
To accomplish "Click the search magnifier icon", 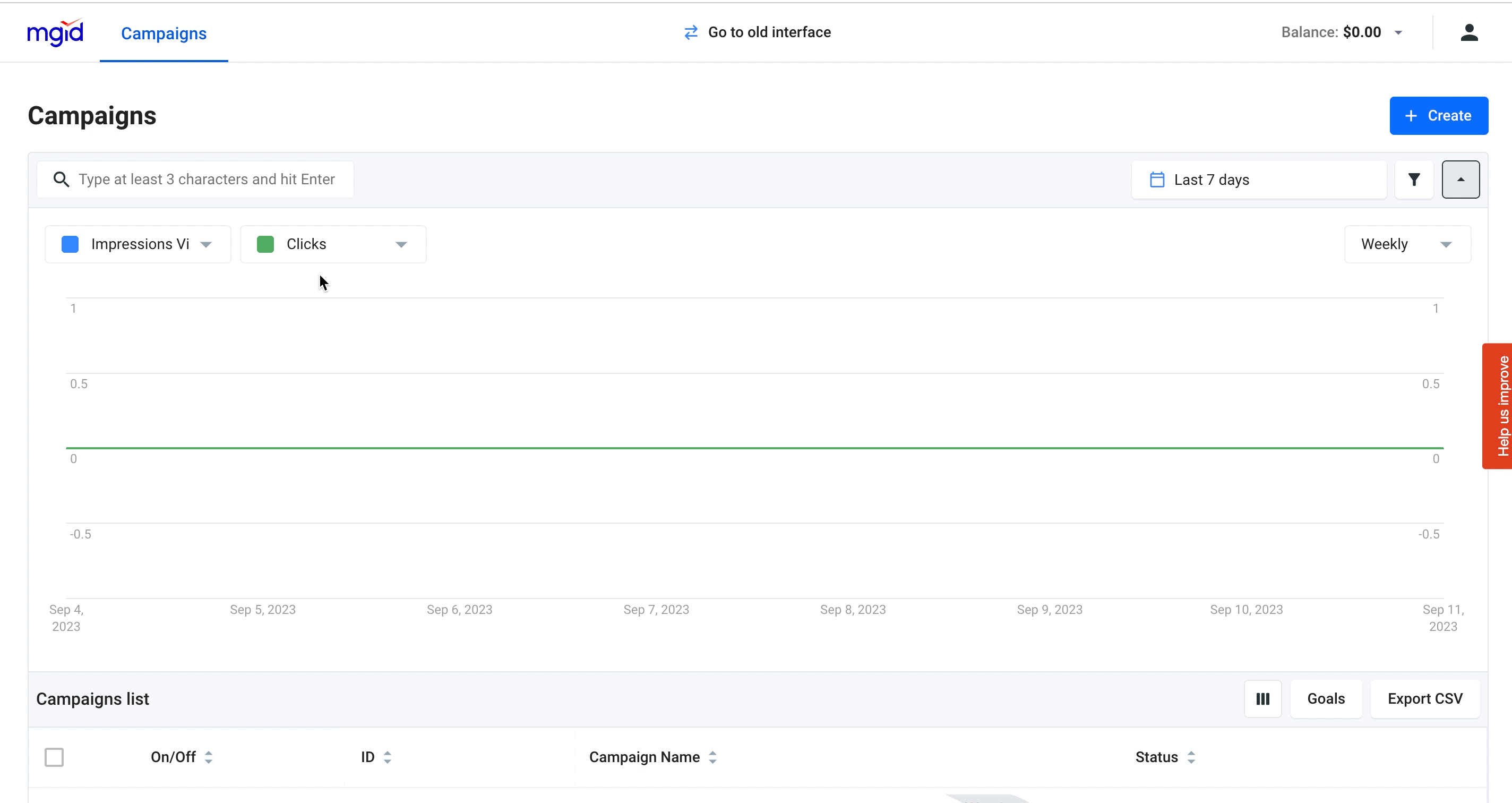I will click(x=61, y=180).
